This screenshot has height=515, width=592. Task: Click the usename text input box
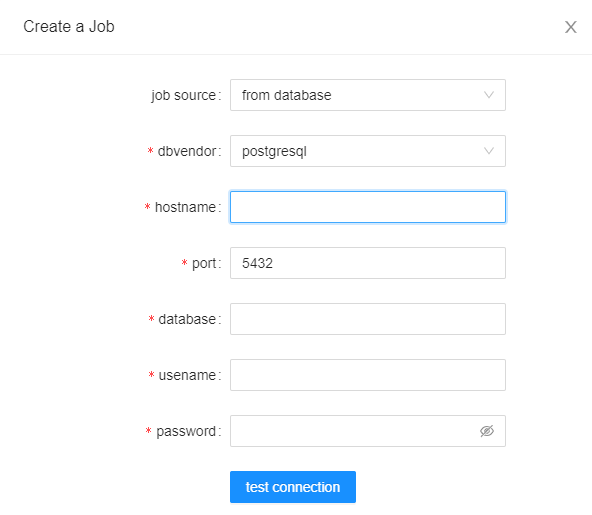click(368, 375)
